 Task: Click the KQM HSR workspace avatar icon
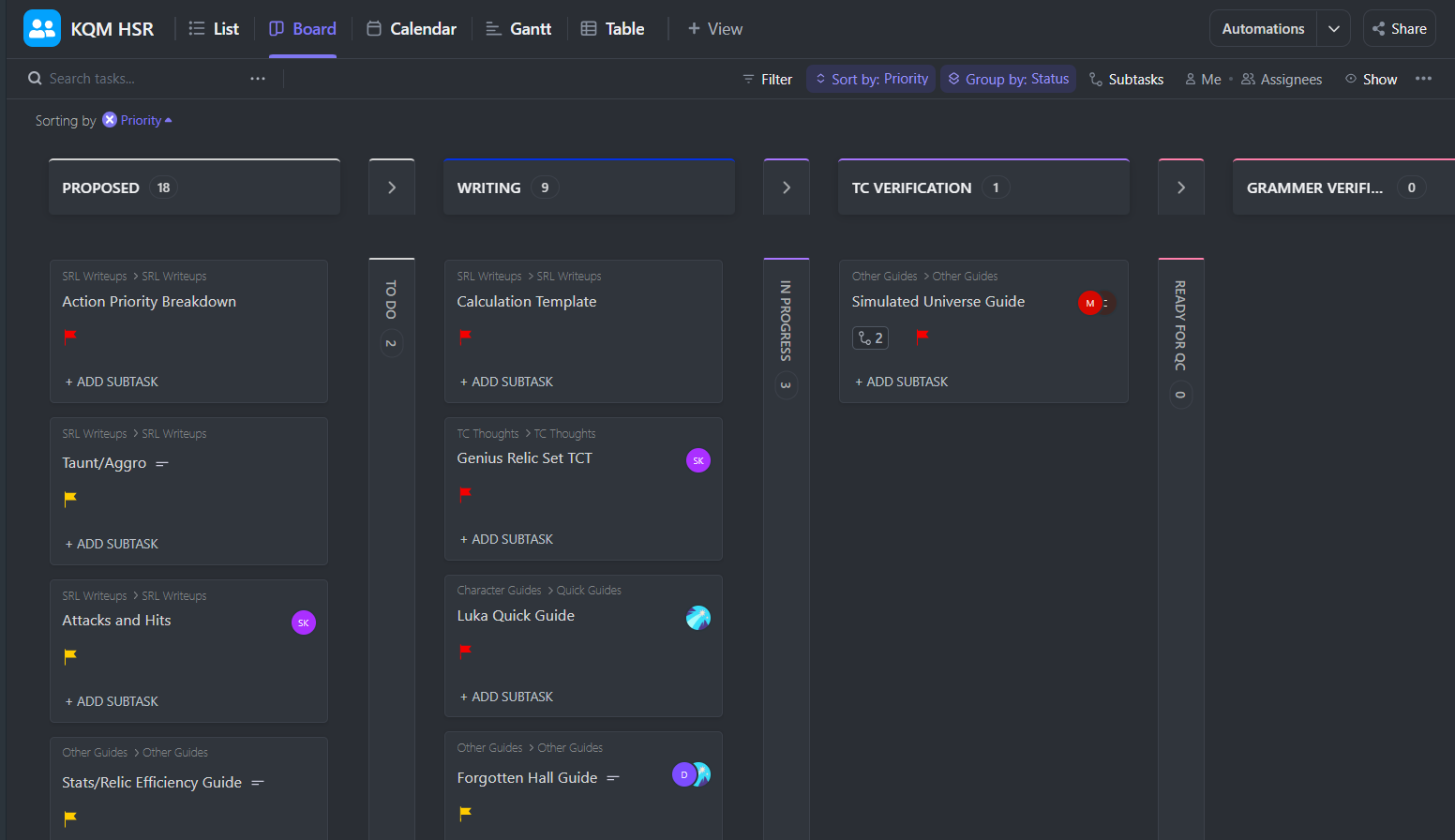tap(41, 27)
